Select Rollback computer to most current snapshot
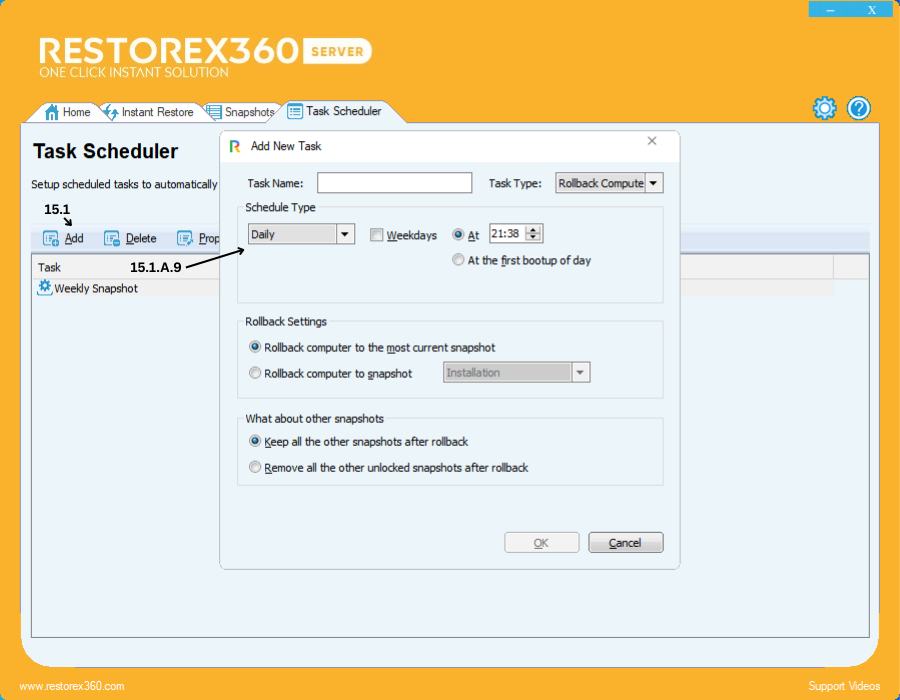The image size is (900, 700). tap(255, 347)
